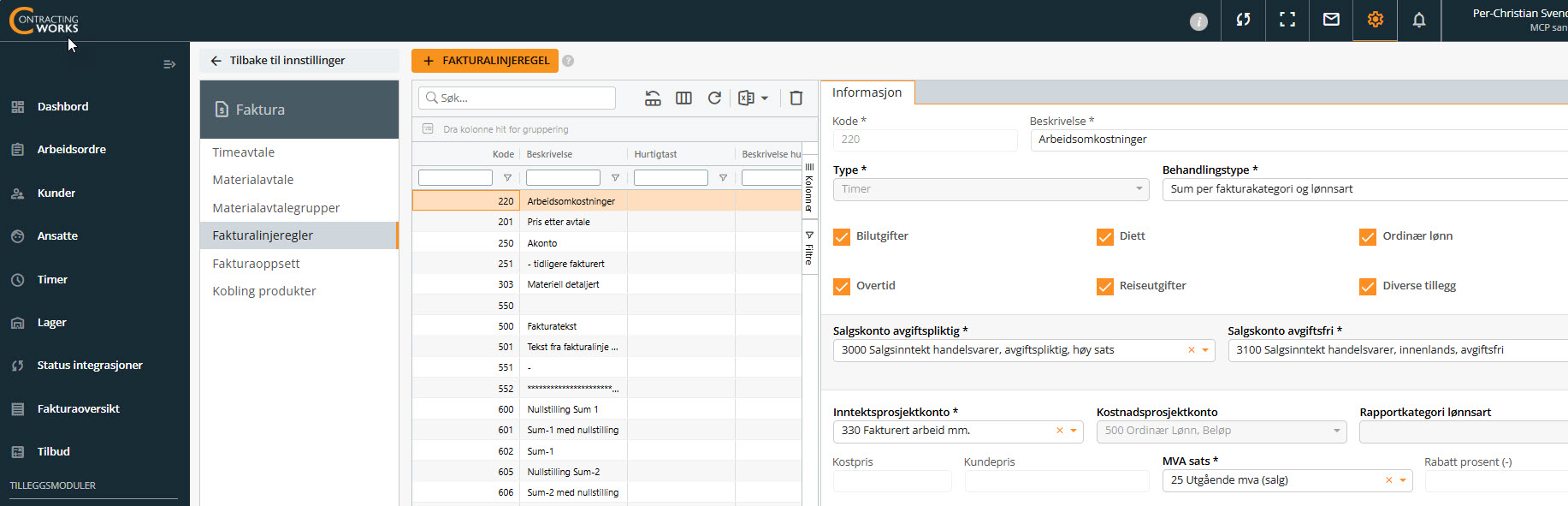Expand the Salgskonto avgiftspliktig dropdown arrow

(x=1205, y=350)
